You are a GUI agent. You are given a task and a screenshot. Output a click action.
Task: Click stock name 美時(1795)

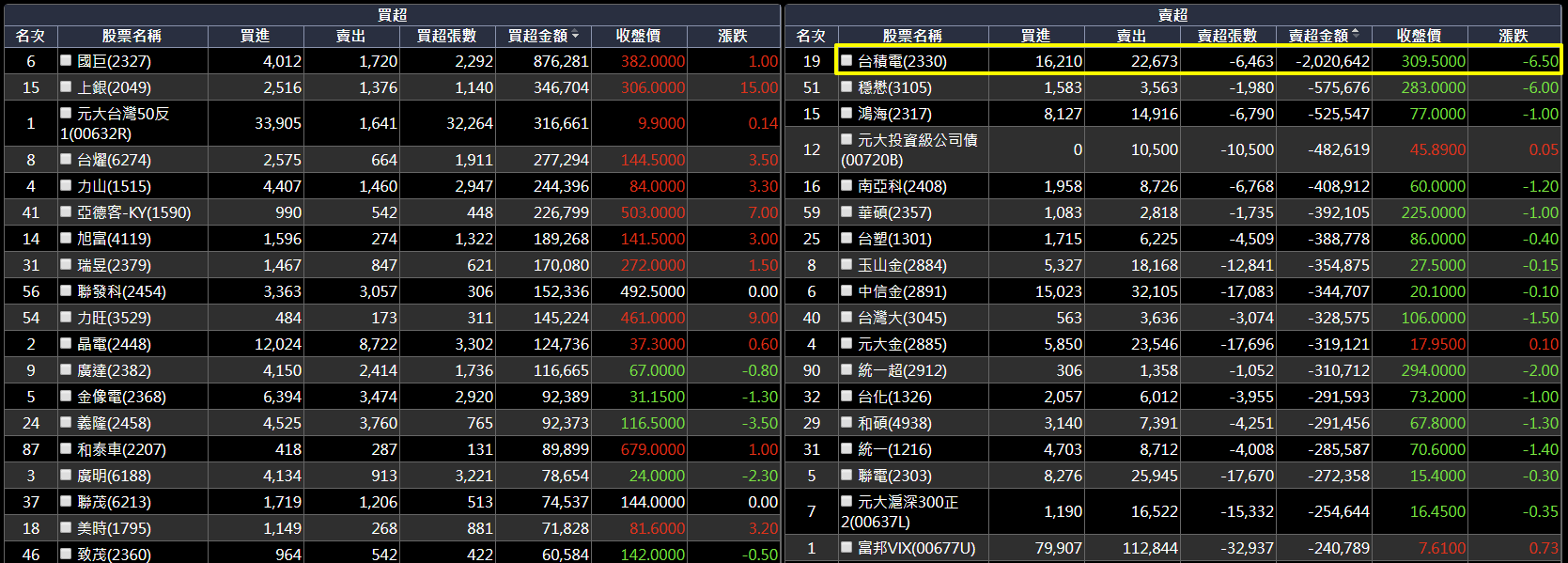pos(114,528)
